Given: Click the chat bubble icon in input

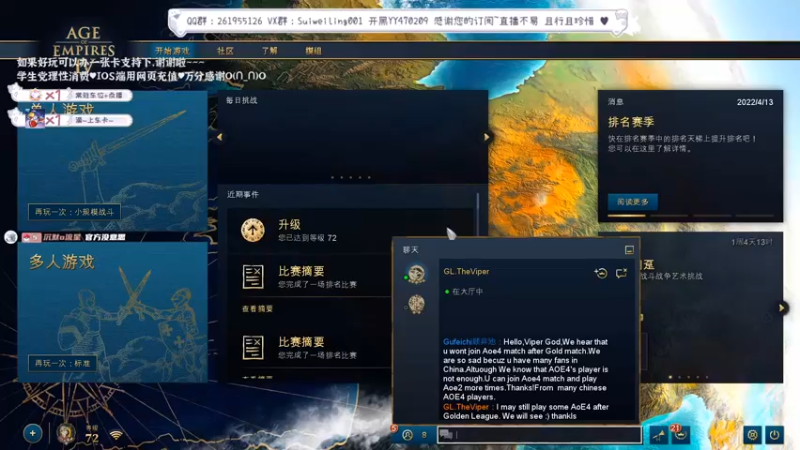Looking at the screenshot, I should 446,434.
